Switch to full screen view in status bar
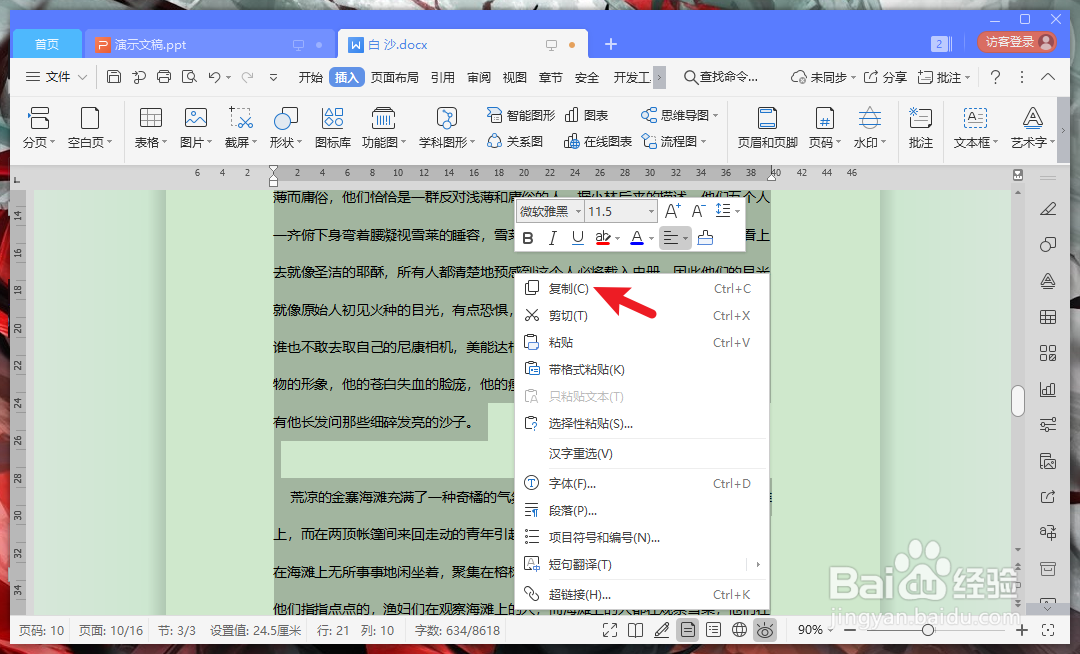This screenshot has height=654, width=1080. (x=610, y=630)
